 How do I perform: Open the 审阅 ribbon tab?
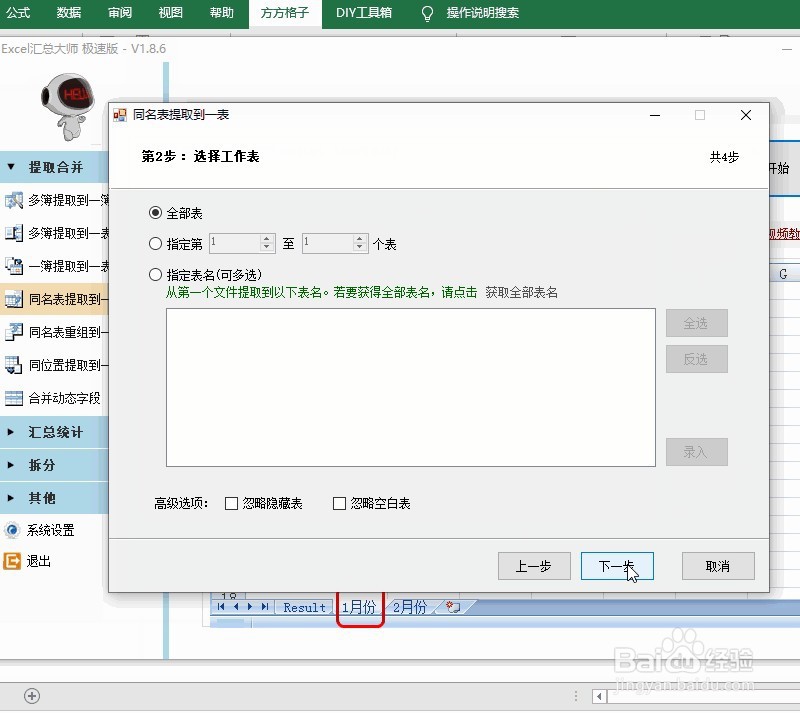tap(120, 13)
